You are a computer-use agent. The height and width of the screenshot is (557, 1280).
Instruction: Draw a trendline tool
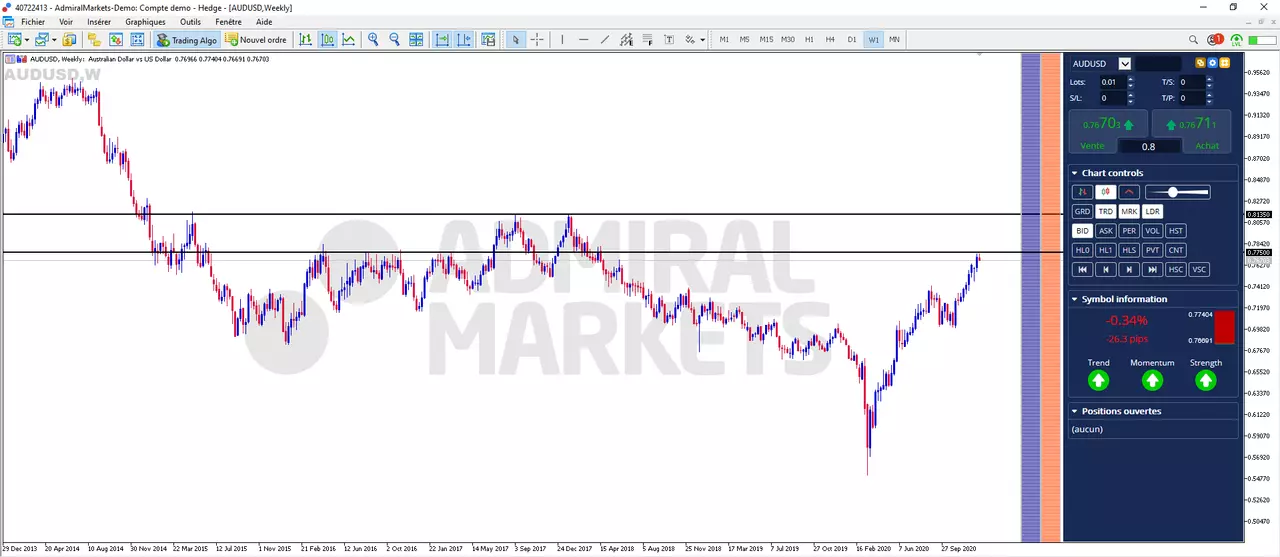[605, 40]
